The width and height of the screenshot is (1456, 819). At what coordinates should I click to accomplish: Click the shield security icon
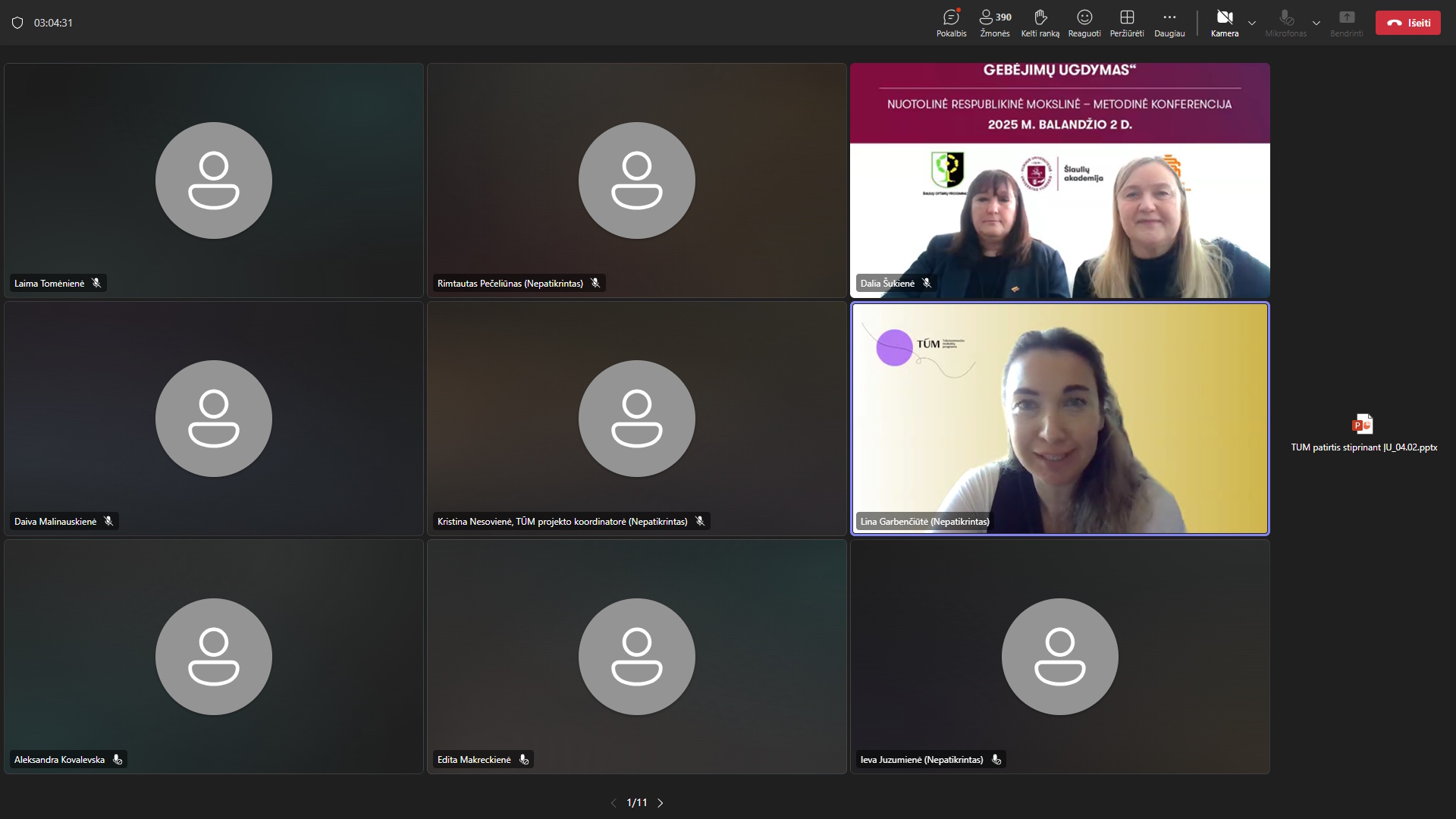17,23
